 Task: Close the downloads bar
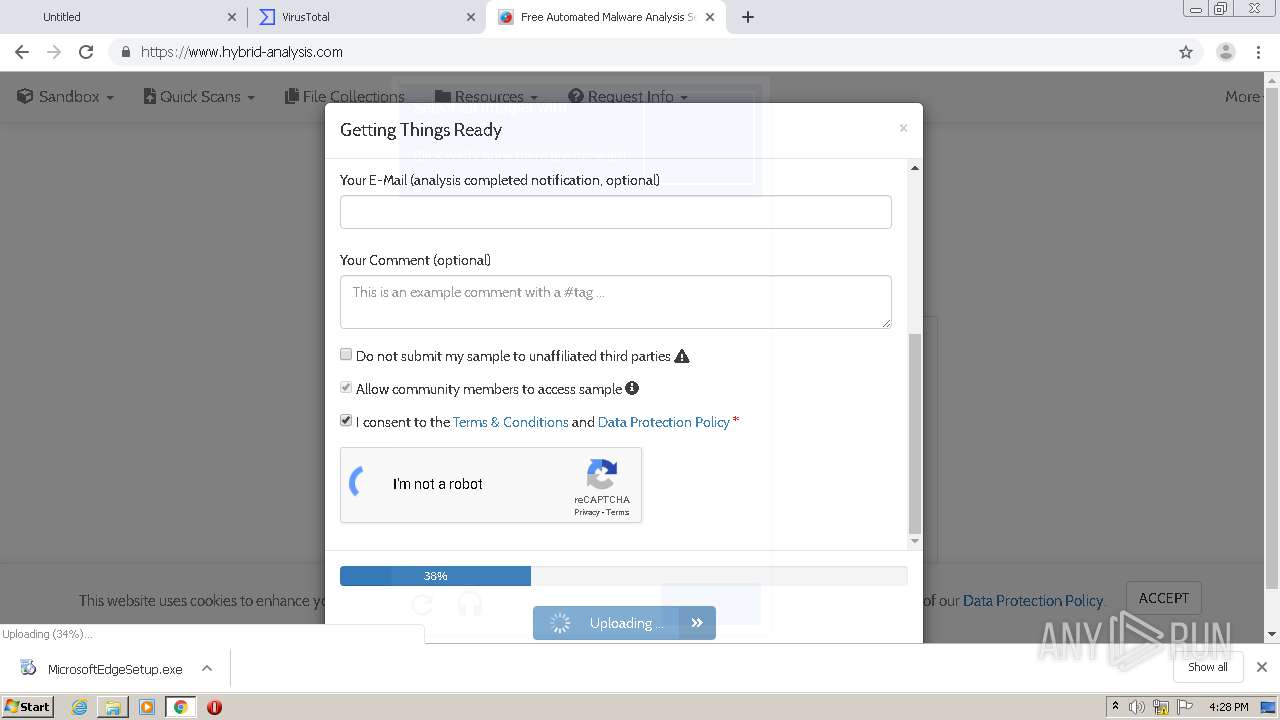(x=1262, y=667)
